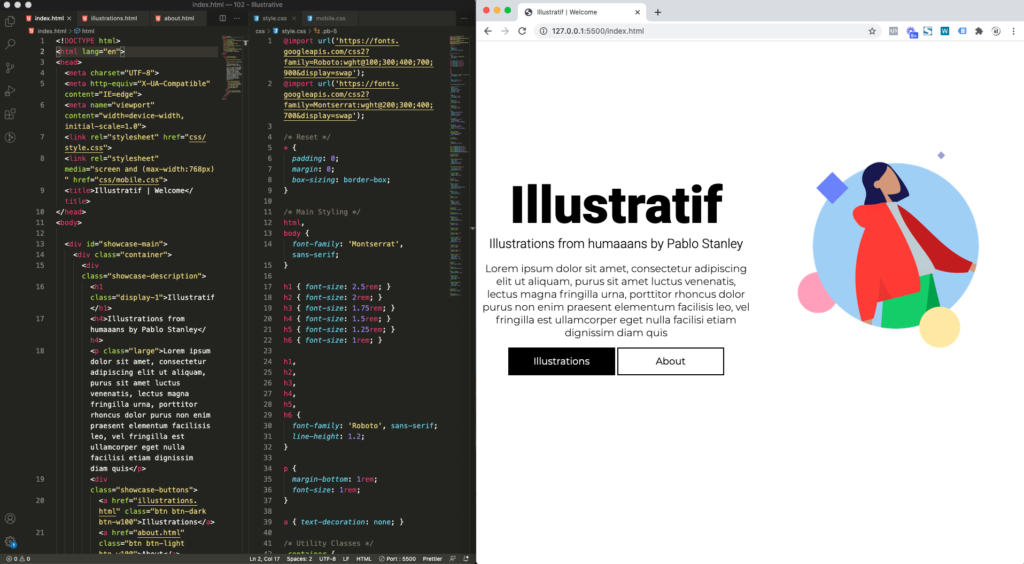
Task: Open the Explorer view in VS Code activity bar
Action: coord(10,22)
